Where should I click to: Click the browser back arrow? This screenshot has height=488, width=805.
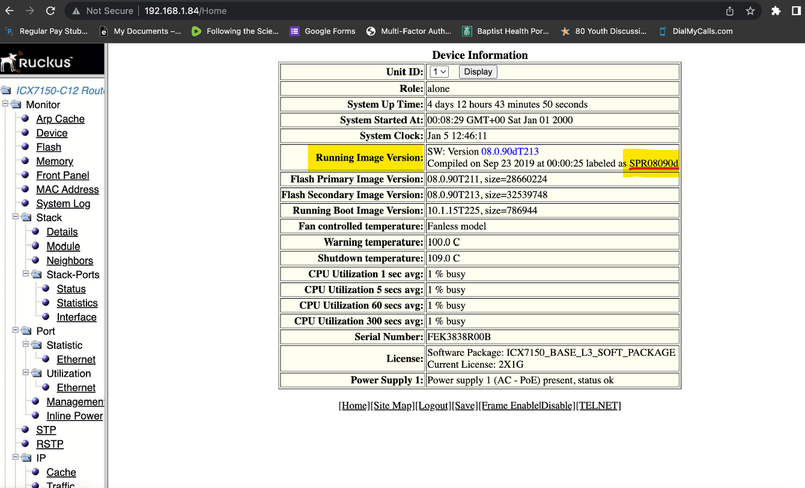9,11
